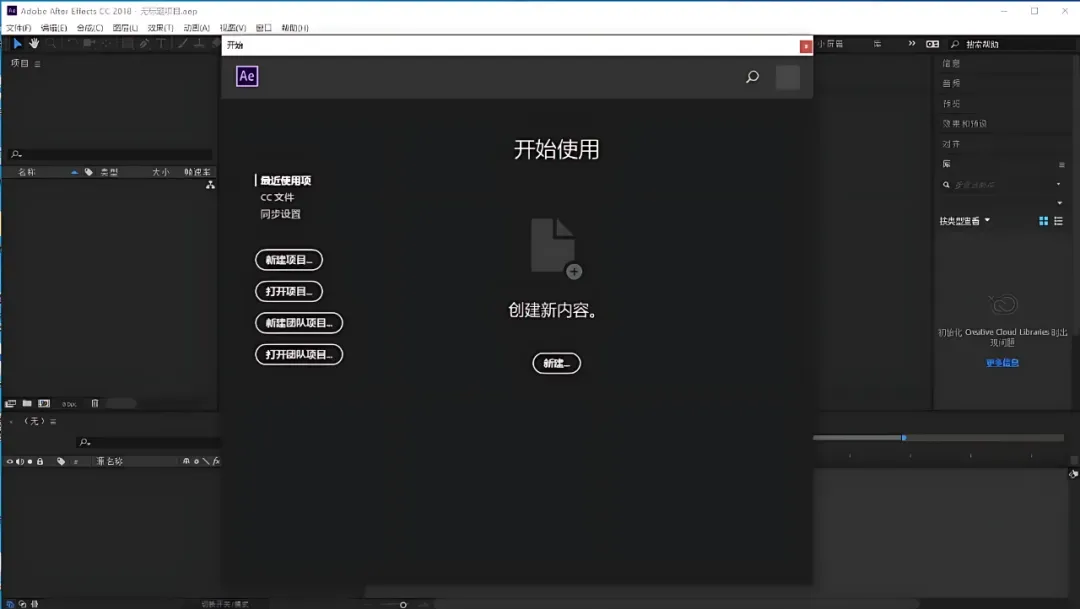Toggle Layer Switches pane icon at timeline bottom
1080x609 pixels.
[x=10, y=604]
